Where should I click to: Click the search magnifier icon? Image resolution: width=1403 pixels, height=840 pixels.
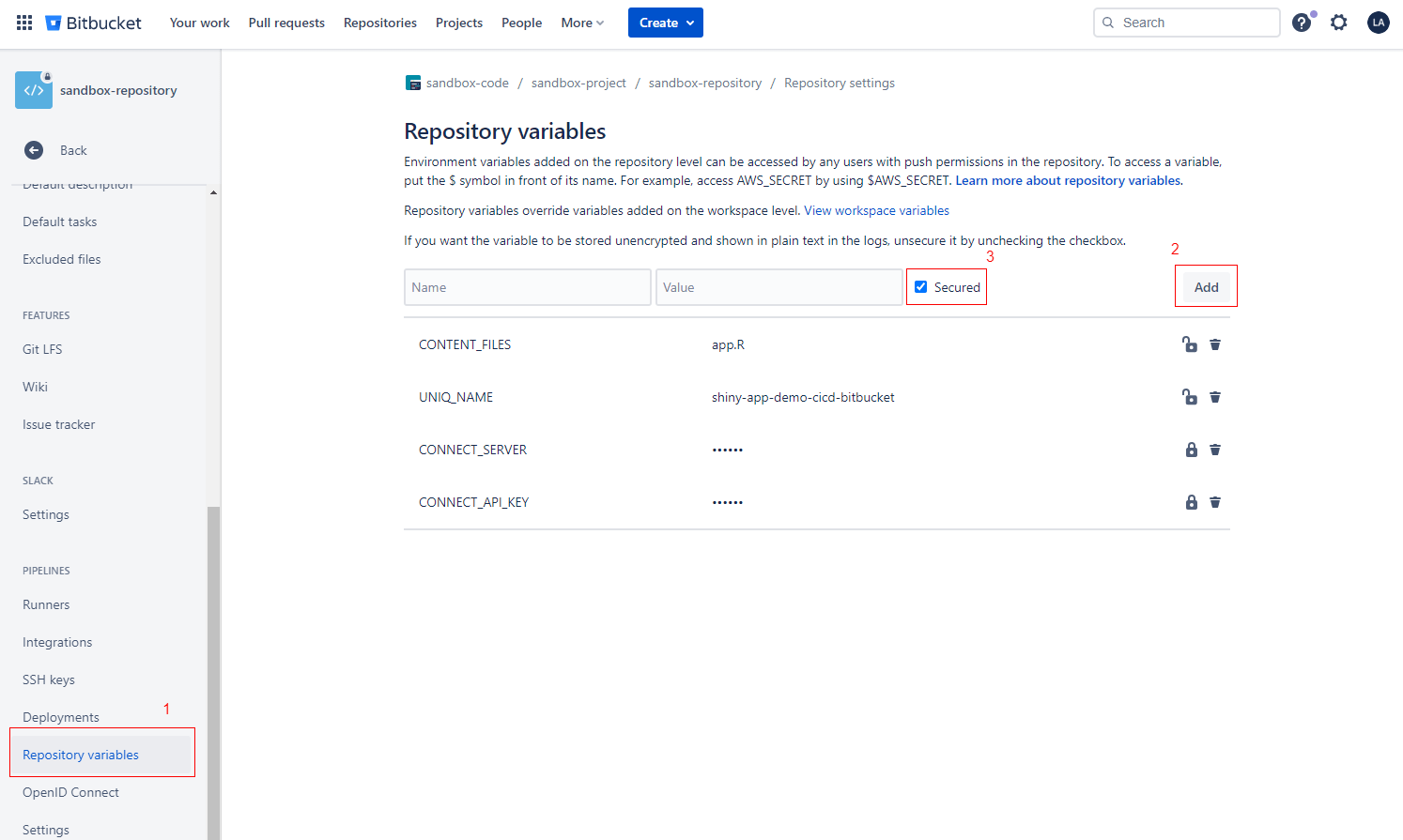[1108, 21]
